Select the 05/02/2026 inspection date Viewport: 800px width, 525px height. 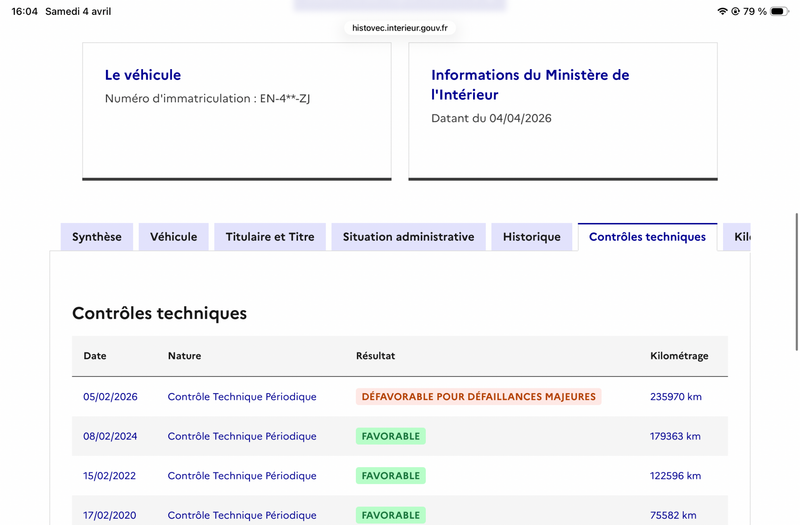click(110, 397)
